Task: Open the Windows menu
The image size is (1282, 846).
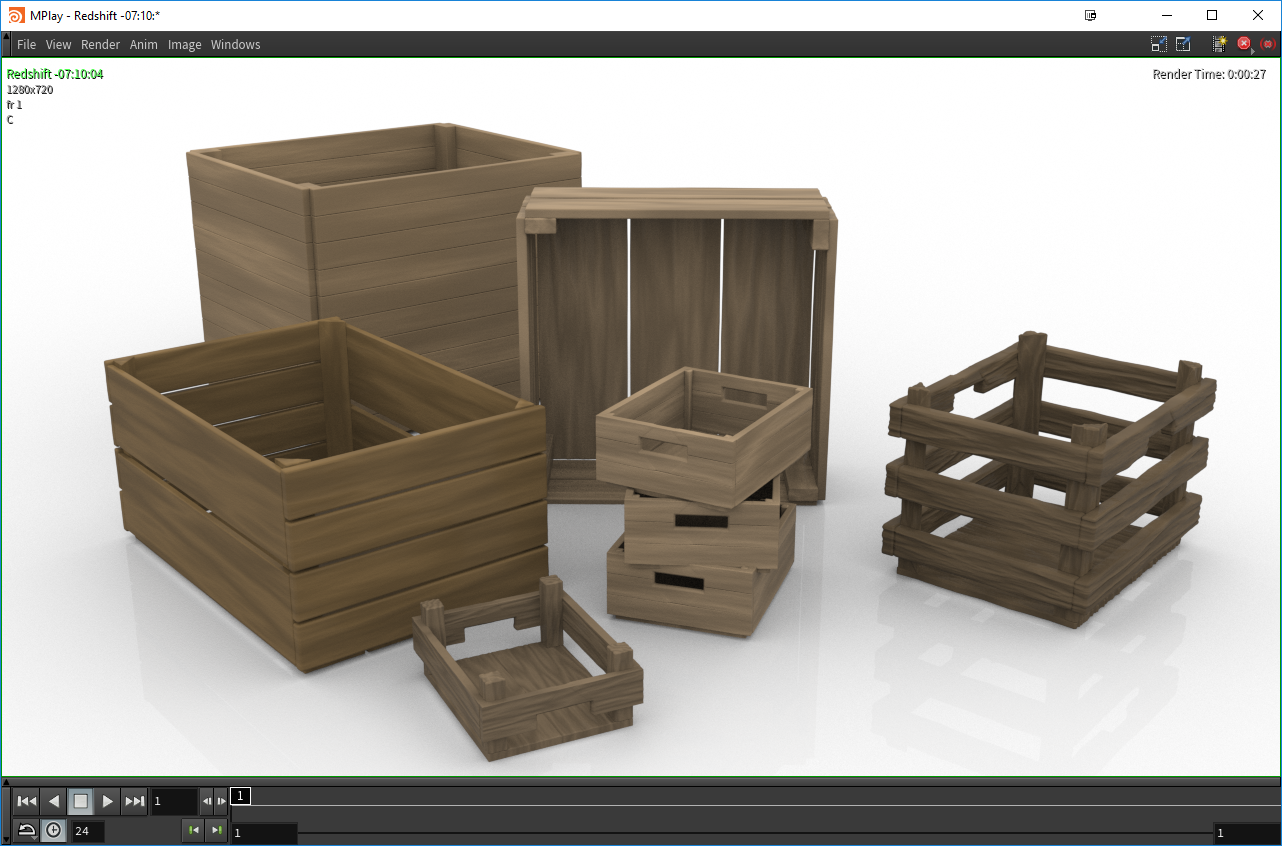Action: click(235, 45)
